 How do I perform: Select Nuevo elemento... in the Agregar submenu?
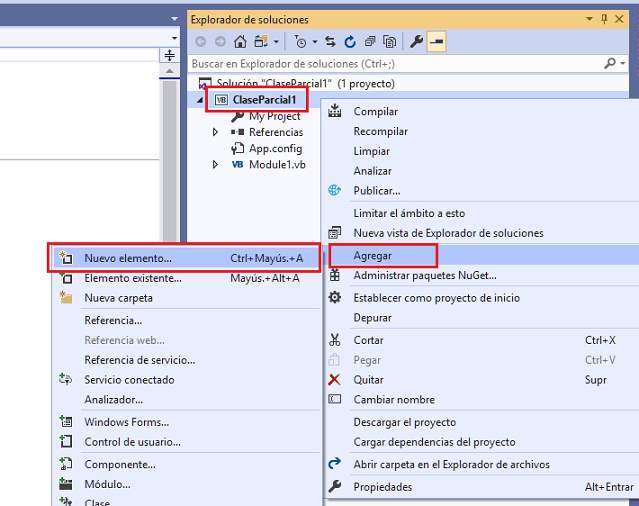point(184,258)
